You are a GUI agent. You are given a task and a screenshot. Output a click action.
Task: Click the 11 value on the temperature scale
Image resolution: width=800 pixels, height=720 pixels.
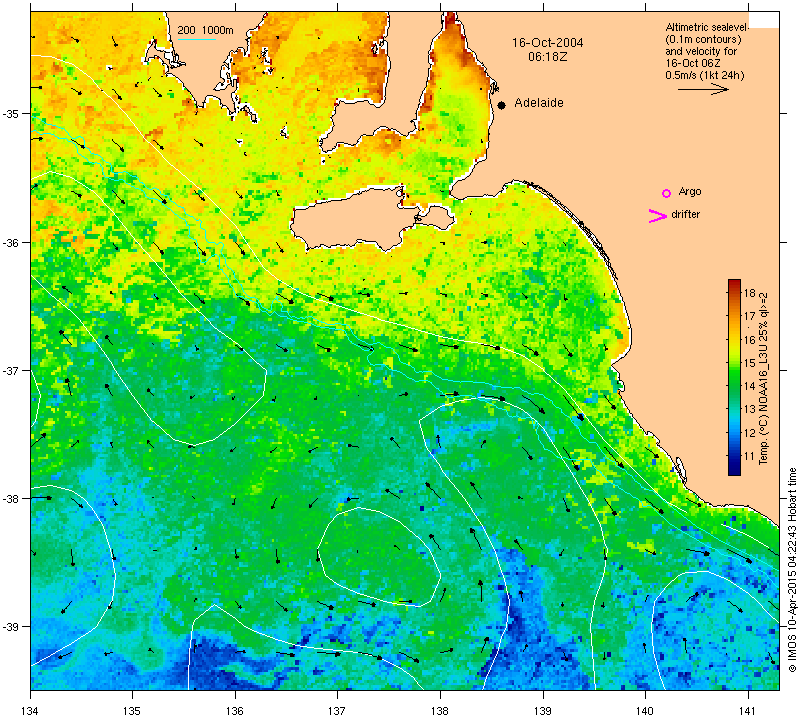tap(749, 456)
